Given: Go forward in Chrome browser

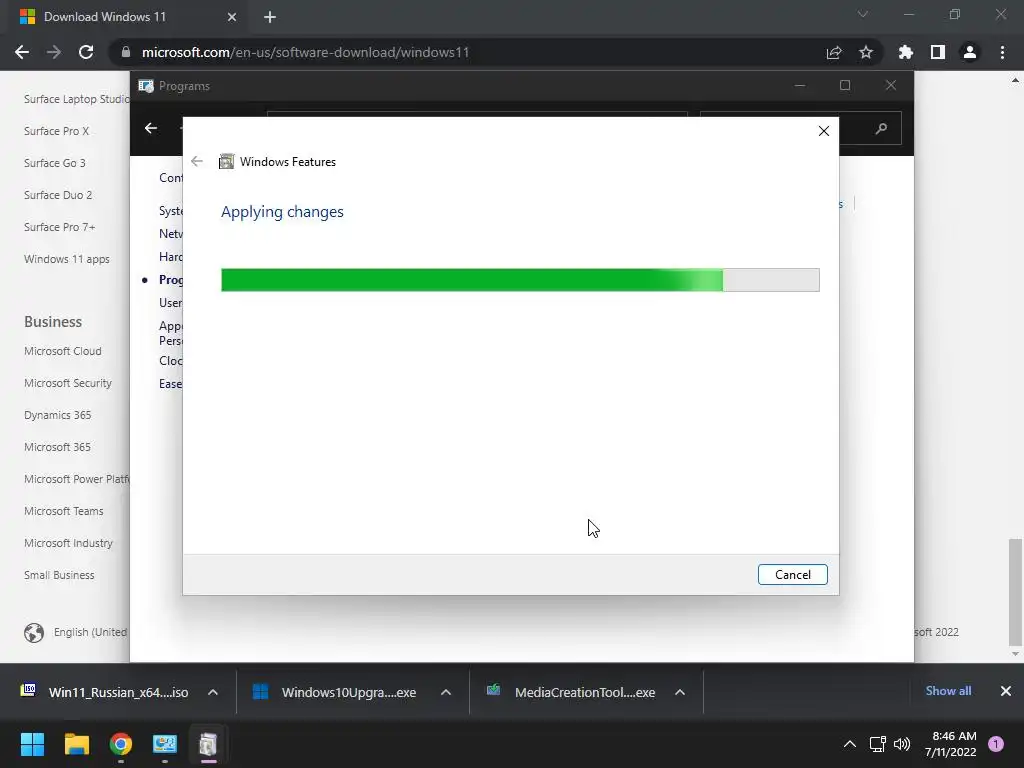Looking at the screenshot, I should click(x=54, y=52).
